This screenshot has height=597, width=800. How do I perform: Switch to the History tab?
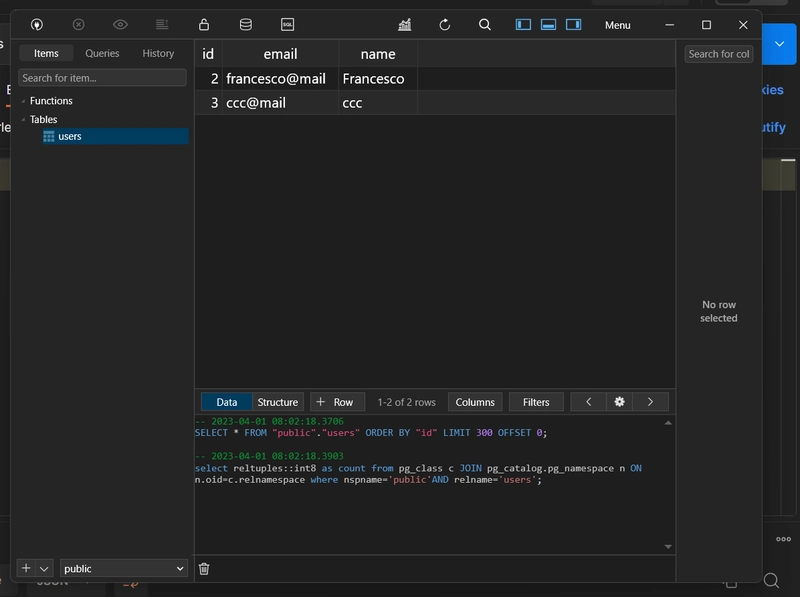click(x=158, y=53)
